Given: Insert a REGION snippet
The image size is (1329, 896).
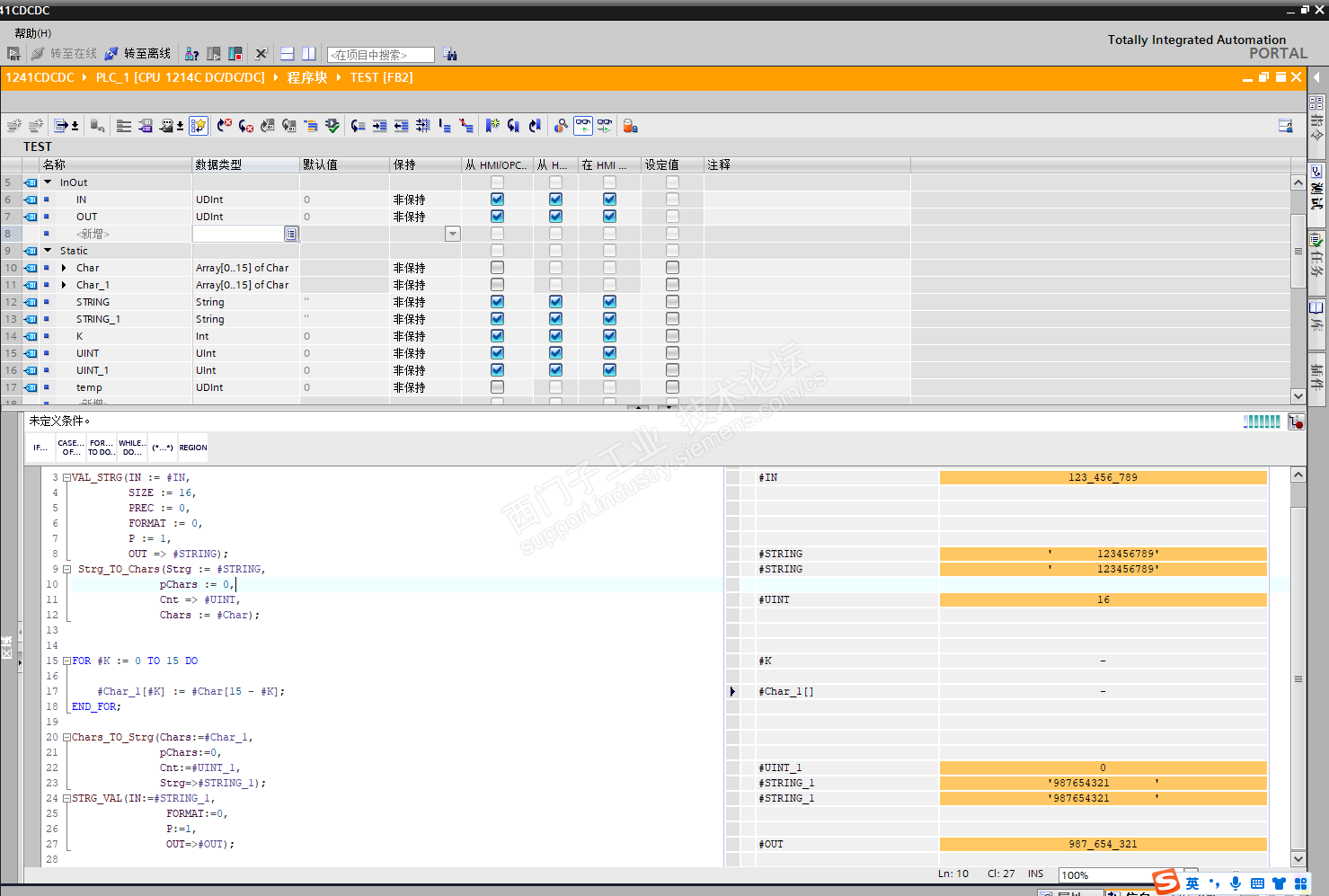Looking at the screenshot, I should 192,448.
